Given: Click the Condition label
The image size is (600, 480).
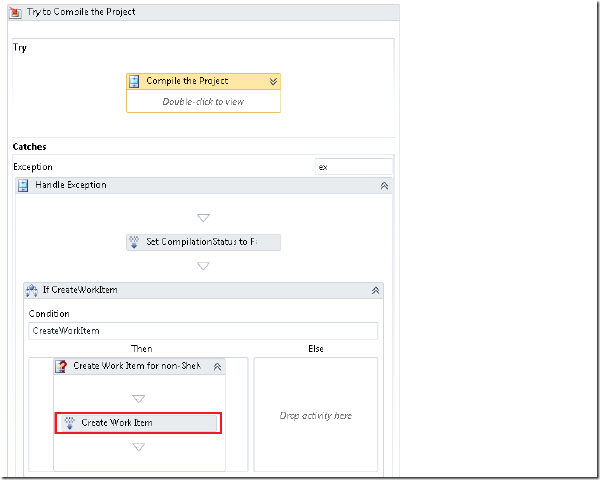Looking at the screenshot, I should click(x=49, y=314).
